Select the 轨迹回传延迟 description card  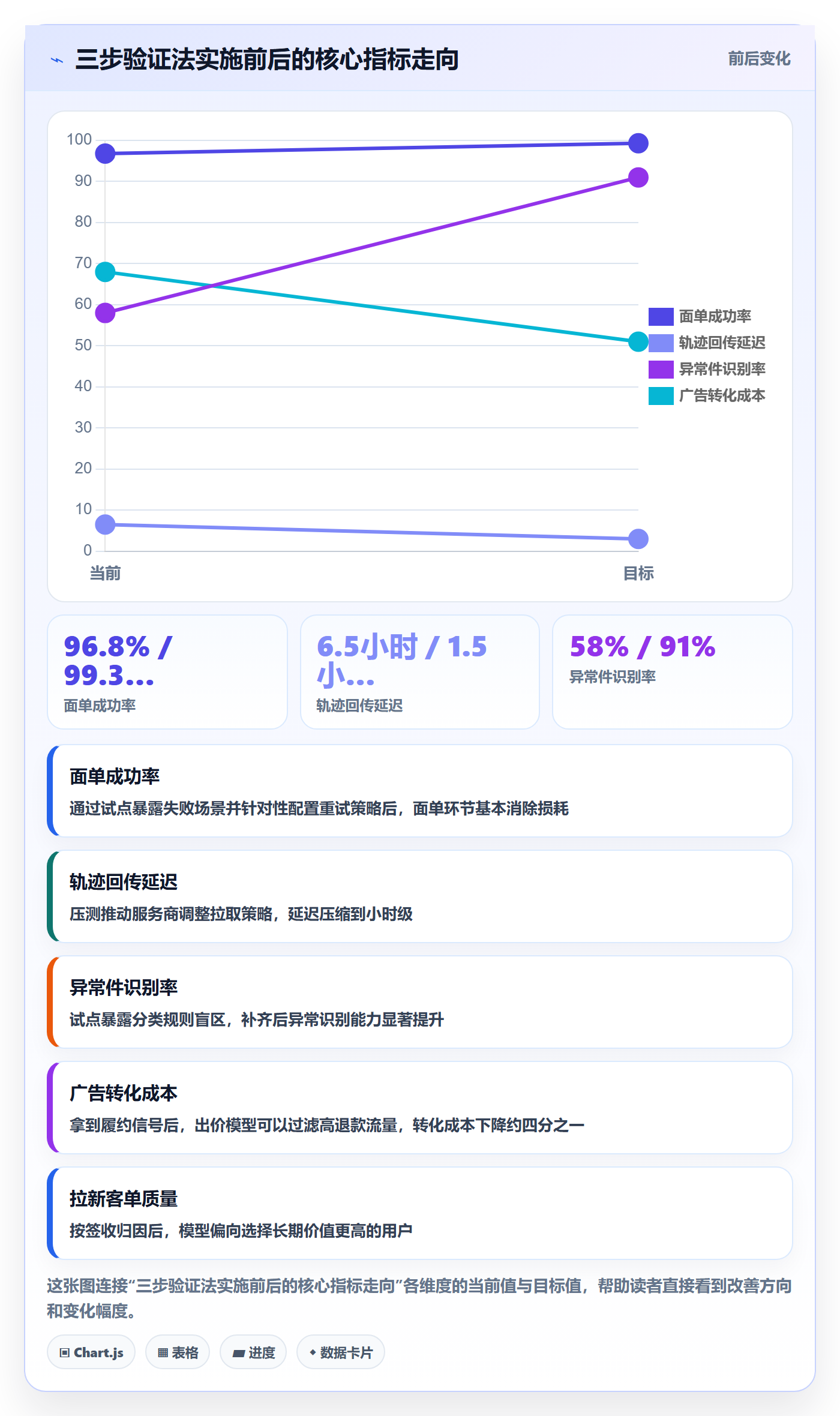(x=420, y=896)
